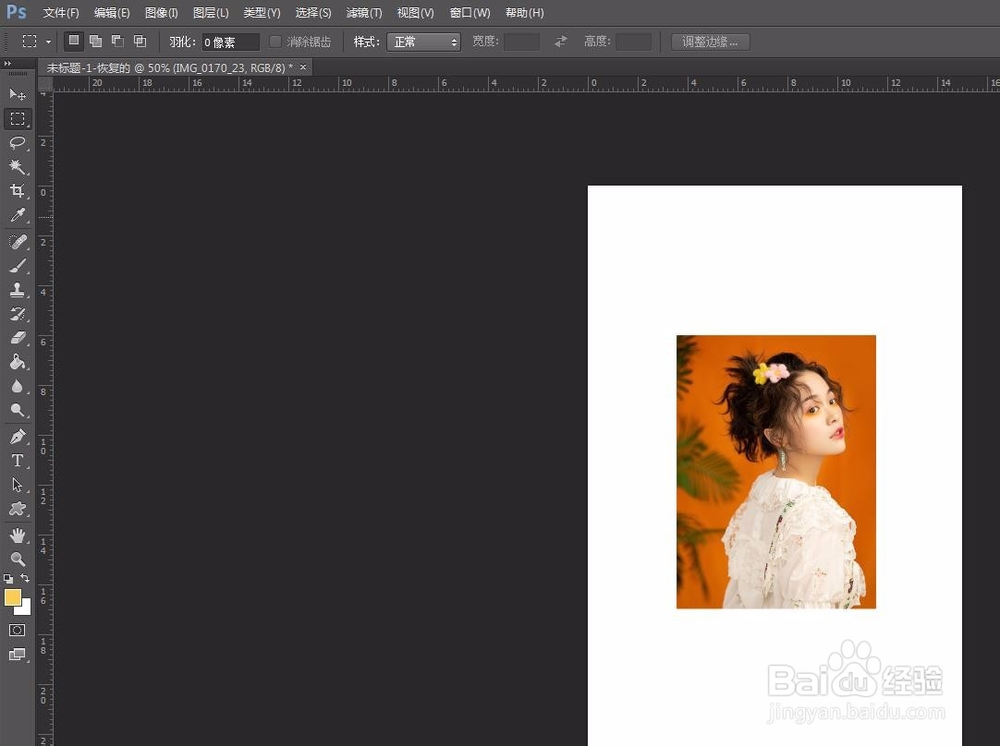Open the 类型(Y) menu

[261, 13]
